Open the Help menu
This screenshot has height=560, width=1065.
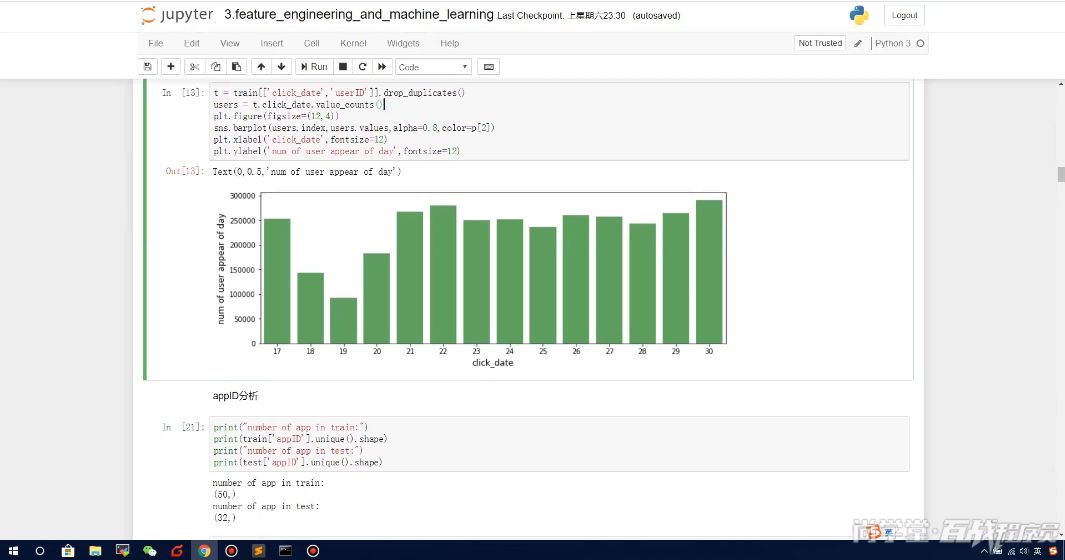point(450,43)
